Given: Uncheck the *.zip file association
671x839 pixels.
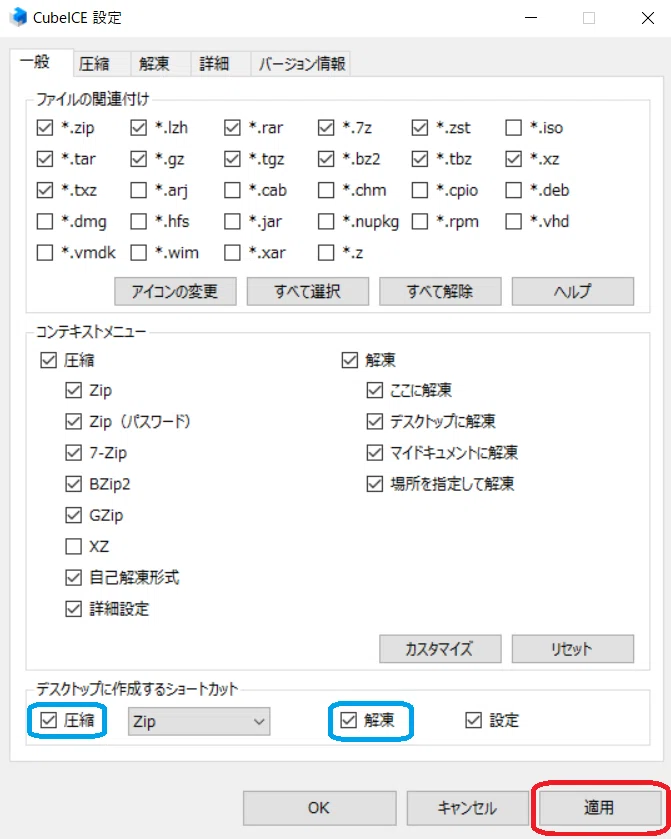Looking at the screenshot, I should click(45, 128).
